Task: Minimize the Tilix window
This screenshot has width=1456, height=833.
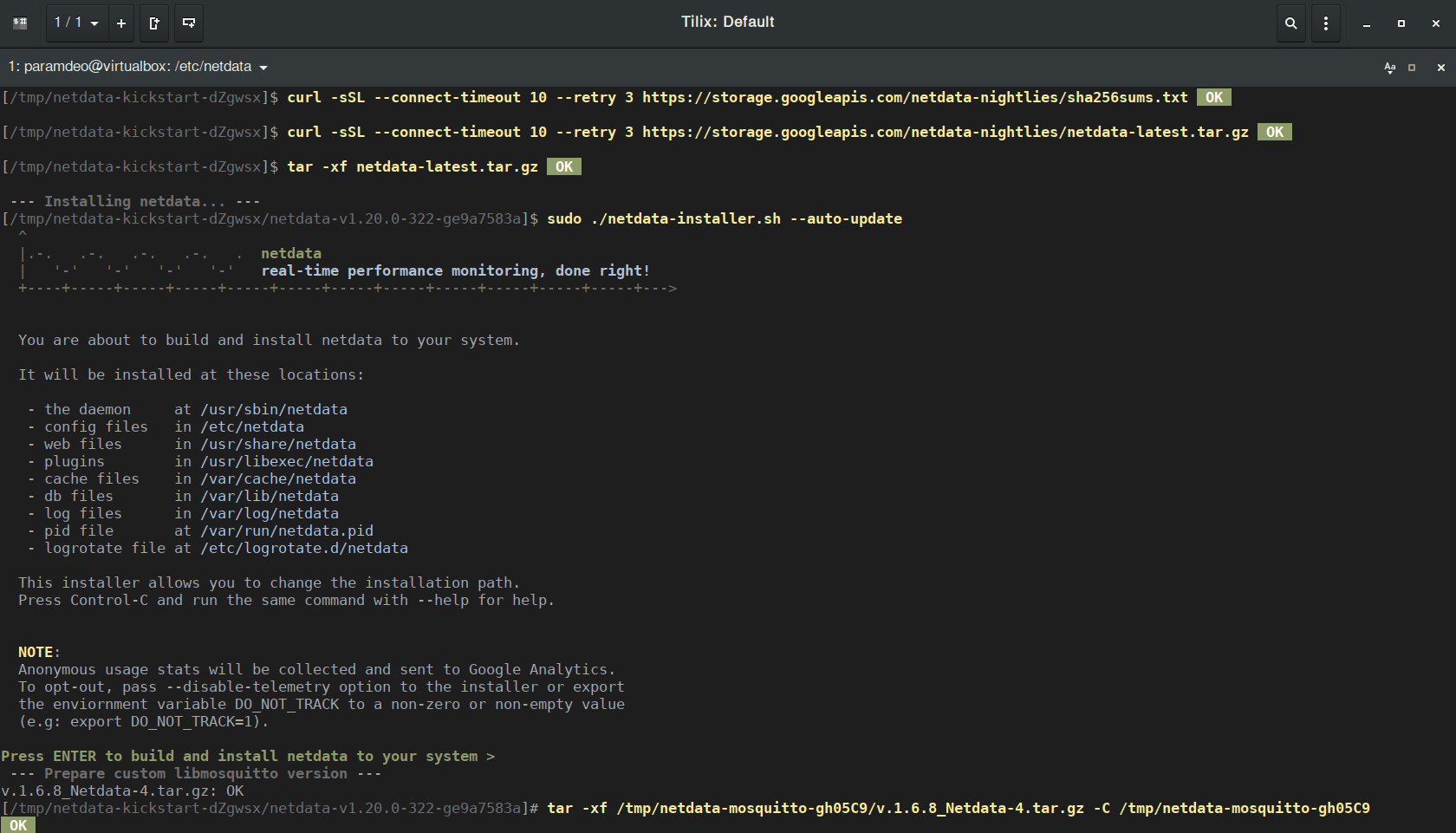Action: [x=1367, y=23]
